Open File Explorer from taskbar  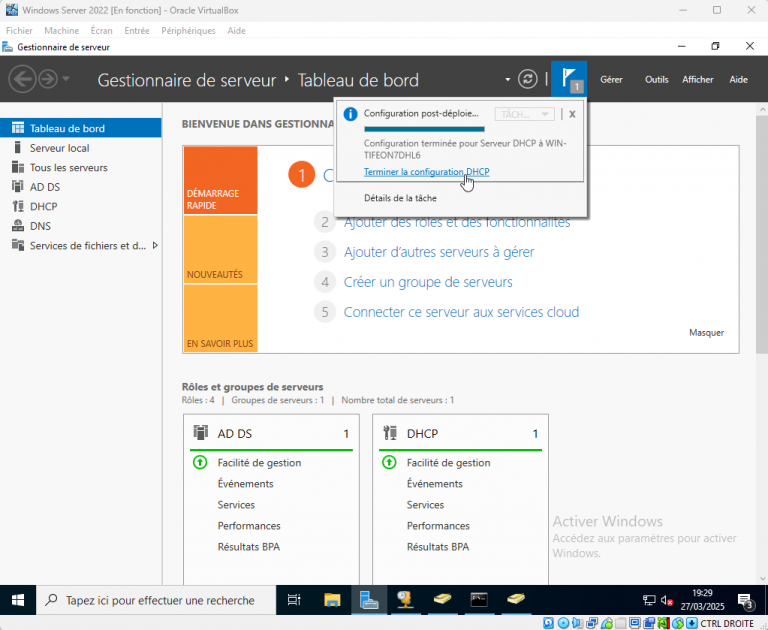click(332, 600)
